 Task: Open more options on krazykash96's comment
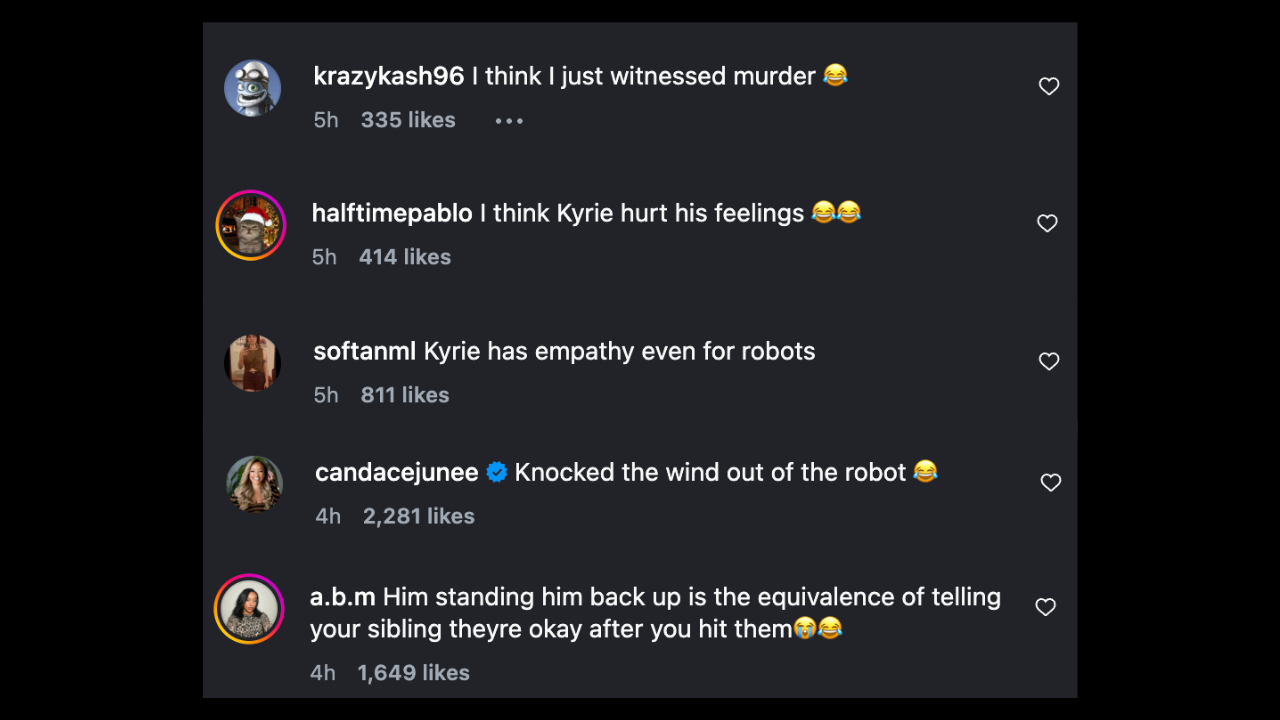coord(509,120)
